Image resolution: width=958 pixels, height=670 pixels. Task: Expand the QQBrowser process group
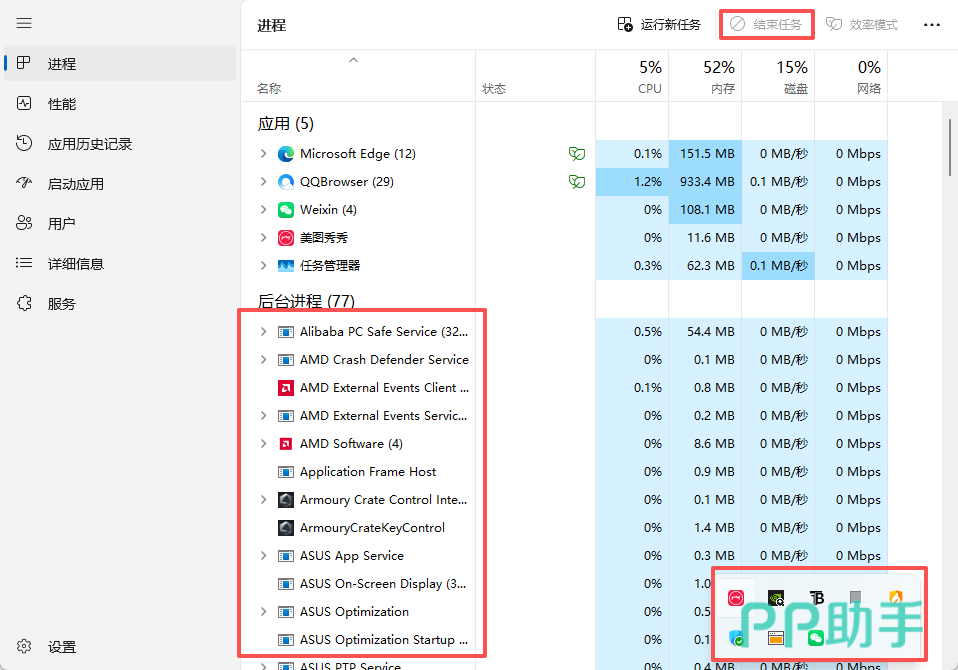click(x=263, y=182)
